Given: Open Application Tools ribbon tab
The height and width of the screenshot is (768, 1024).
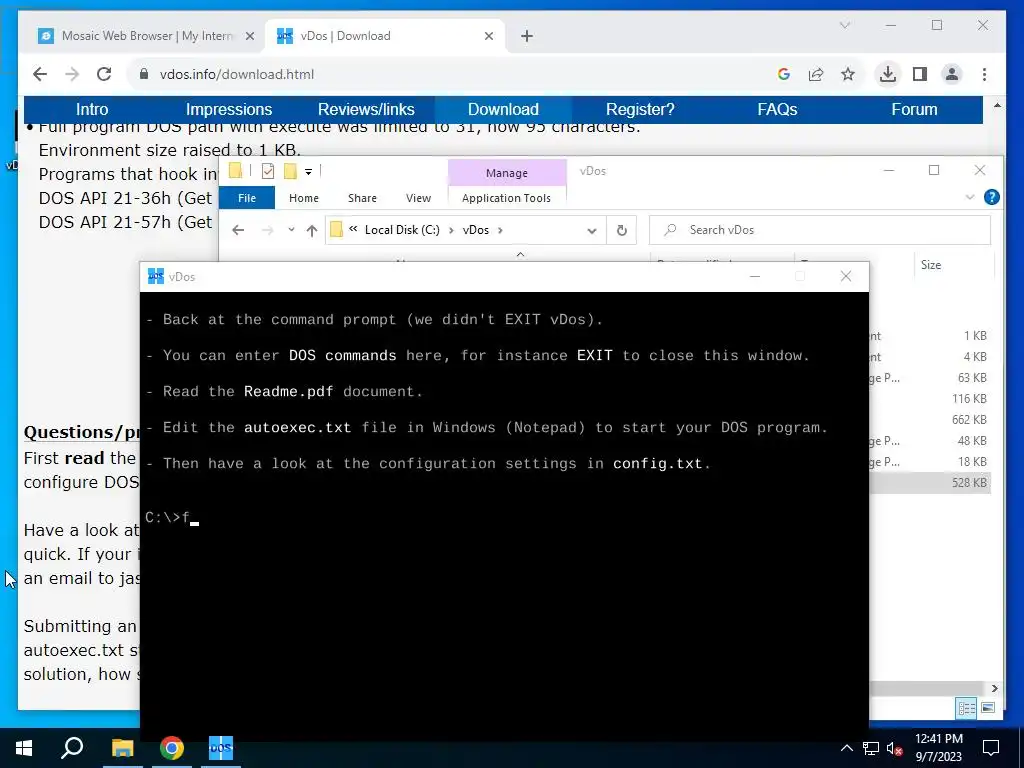Looking at the screenshot, I should [506, 198].
